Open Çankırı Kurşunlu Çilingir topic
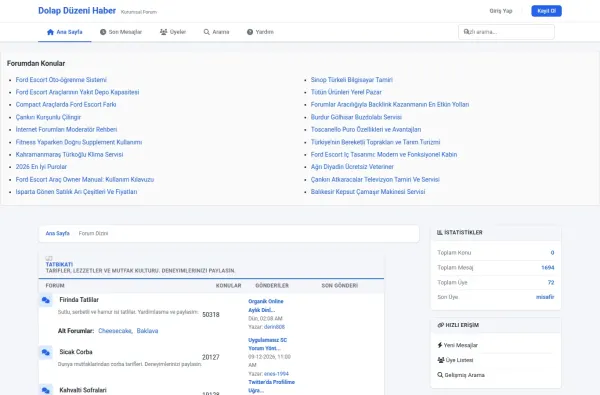 coord(48,117)
